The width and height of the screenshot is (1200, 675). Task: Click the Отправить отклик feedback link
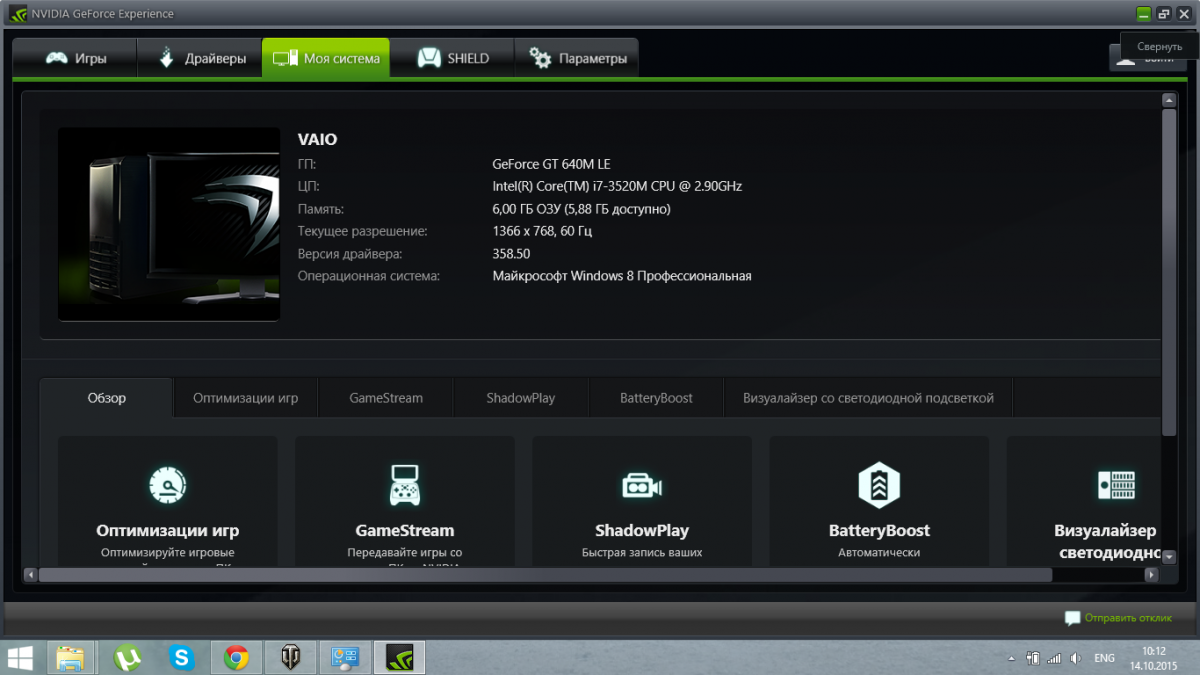click(1118, 618)
